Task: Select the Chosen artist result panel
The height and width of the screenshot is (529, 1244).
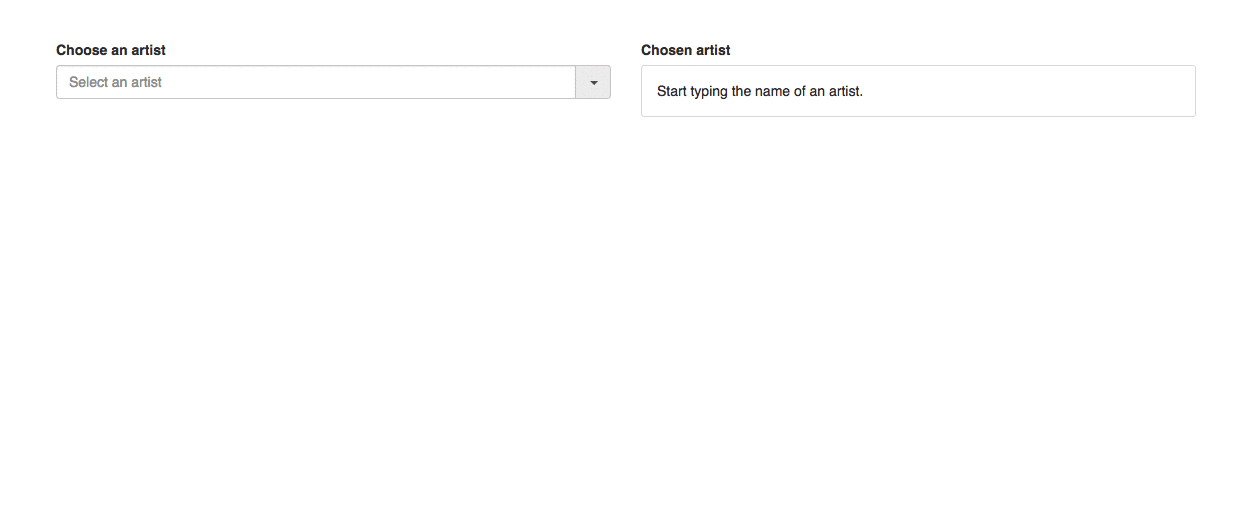Action: click(x=918, y=91)
